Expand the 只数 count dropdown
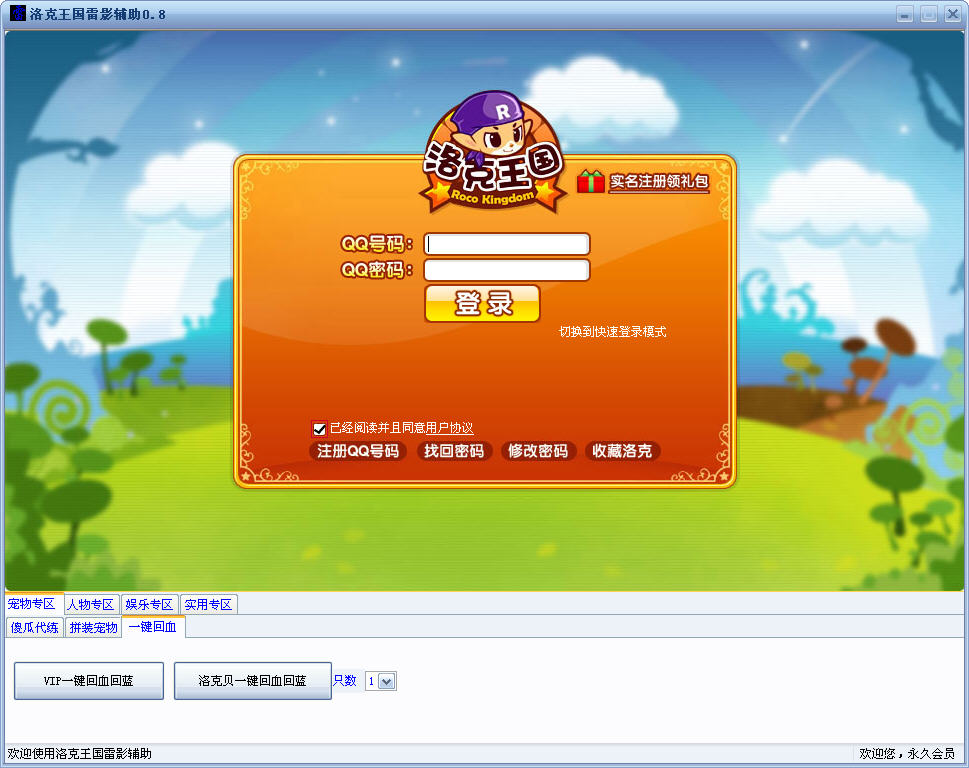969x768 pixels. tap(387, 681)
